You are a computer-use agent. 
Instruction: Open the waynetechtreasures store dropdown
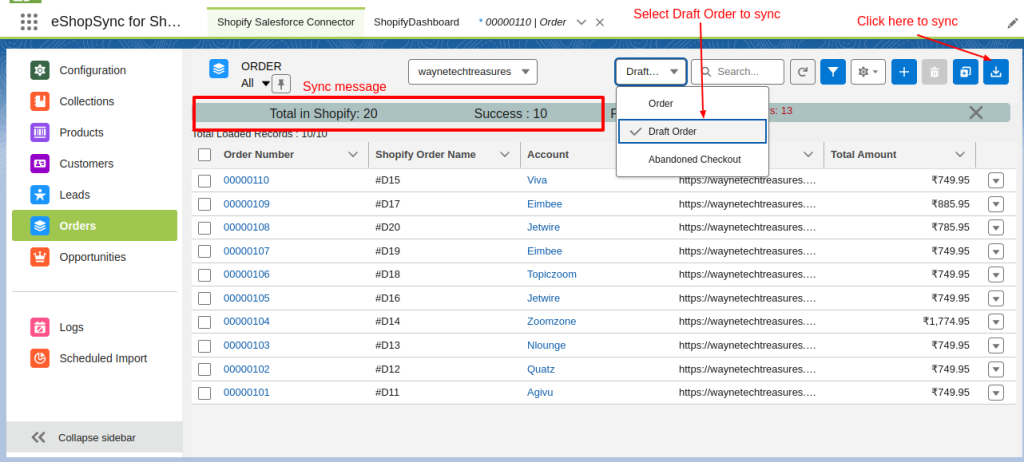click(x=473, y=72)
